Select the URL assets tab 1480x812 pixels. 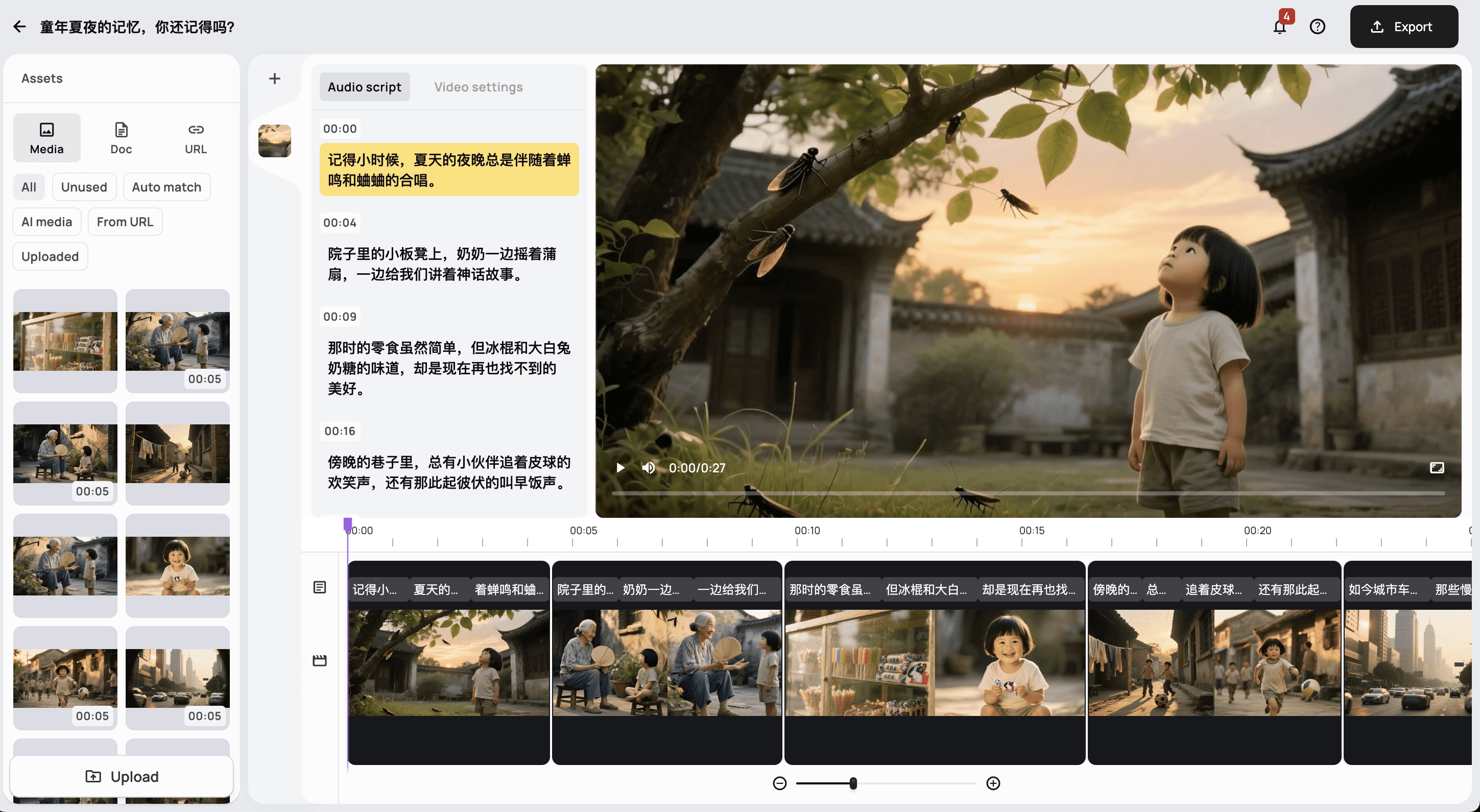195,138
